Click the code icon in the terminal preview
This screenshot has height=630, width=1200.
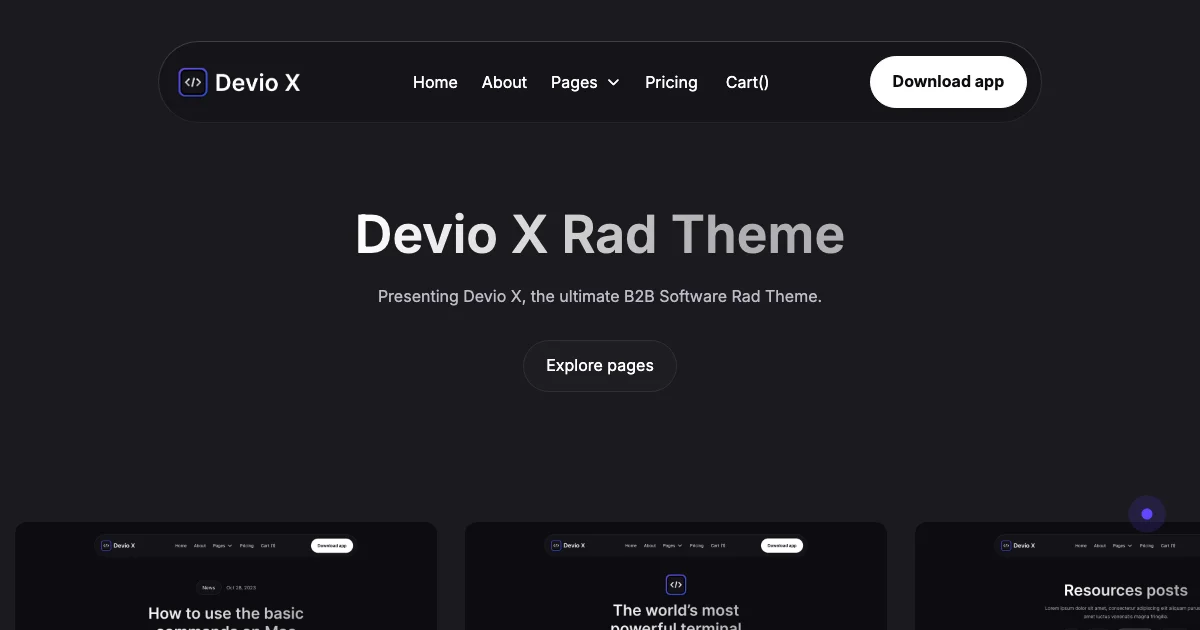tap(676, 584)
